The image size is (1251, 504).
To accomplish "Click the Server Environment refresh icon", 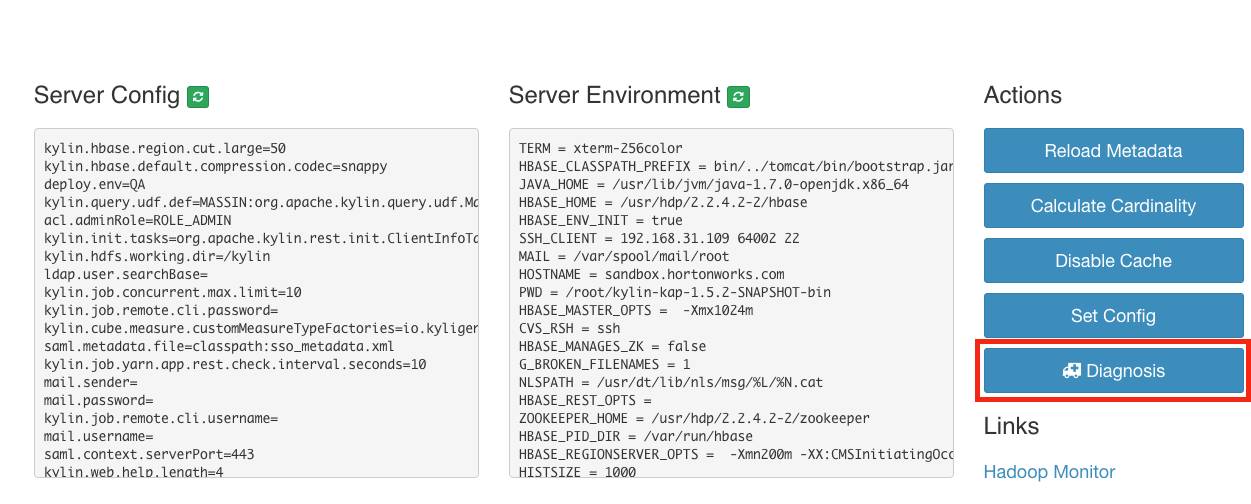I will point(738,96).
